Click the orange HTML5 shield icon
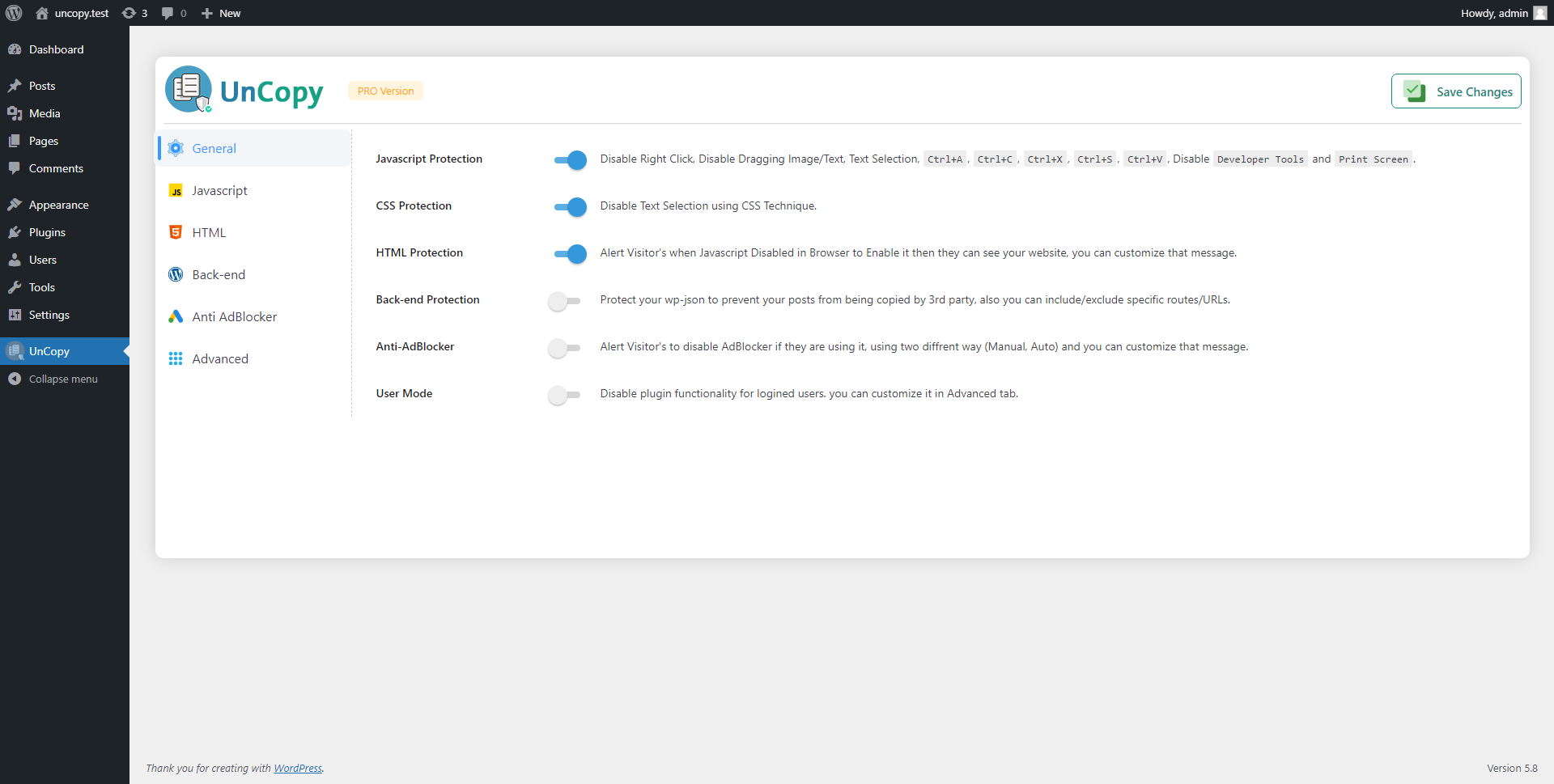Image resolution: width=1554 pixels, height=784 pixels. 176,232
